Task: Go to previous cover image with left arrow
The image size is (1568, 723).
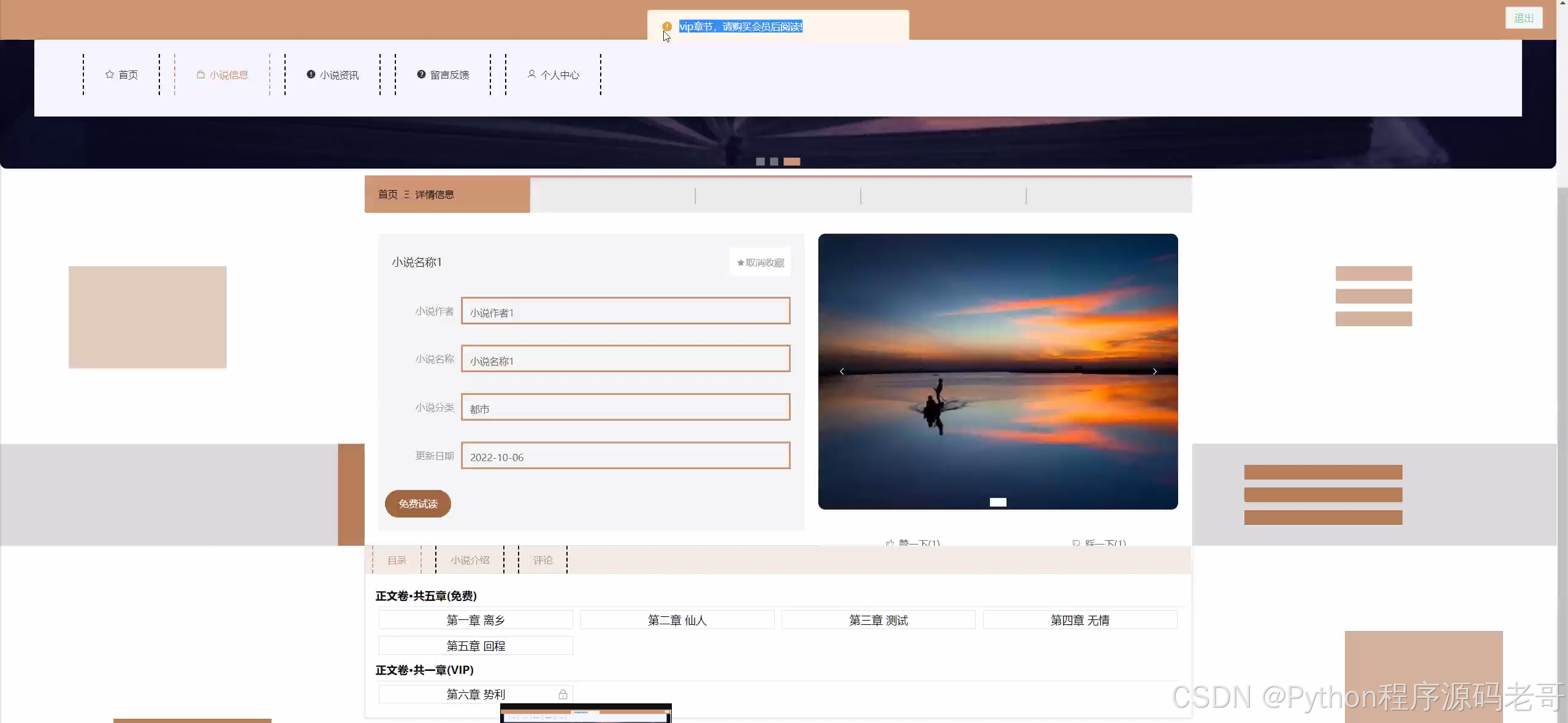Action: (x=842, y=372)
